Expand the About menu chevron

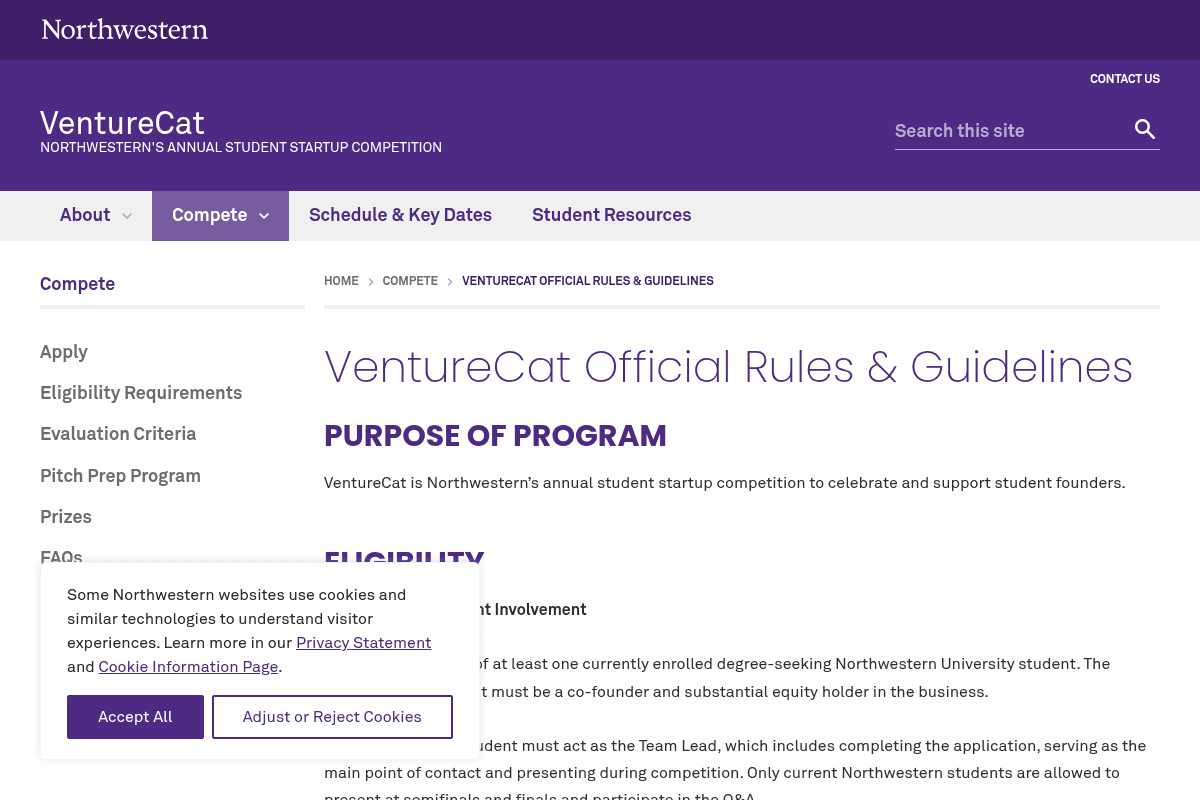click(127, 216)
